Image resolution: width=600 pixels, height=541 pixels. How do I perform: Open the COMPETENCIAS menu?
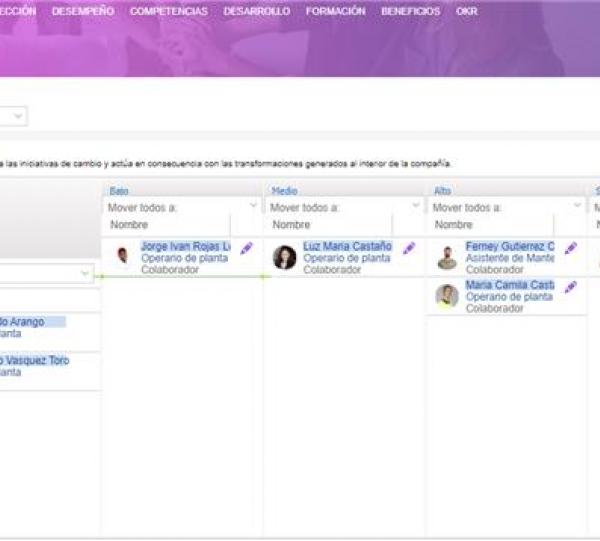pyautogui.click(x=169, y=11)
